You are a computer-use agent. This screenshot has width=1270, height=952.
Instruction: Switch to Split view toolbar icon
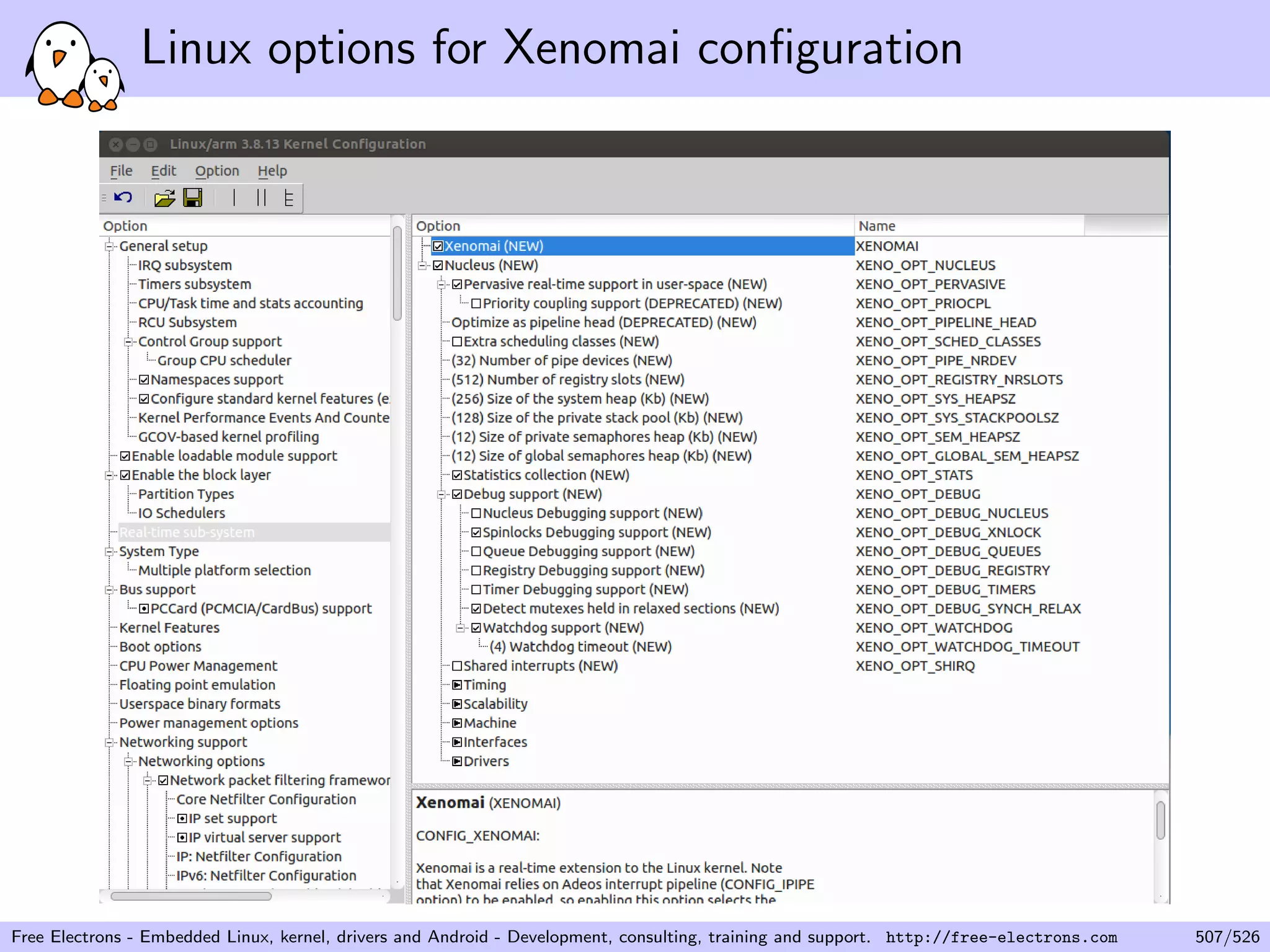tap(261, 198)
